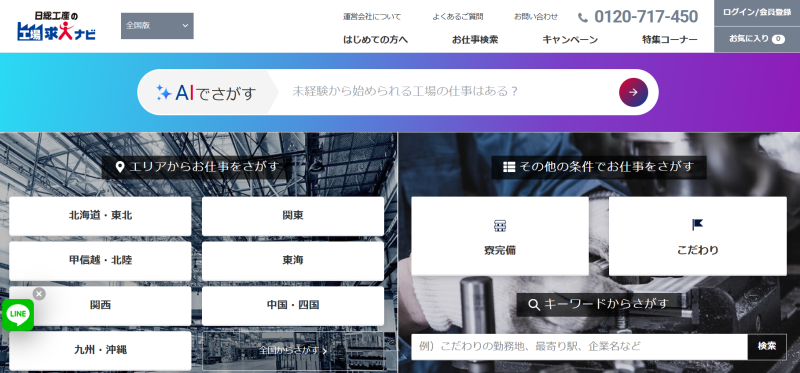Click list icon in その他の条件でお仕事をさがす
Viewport: 800px width, 373px height.
coord(509,167)
